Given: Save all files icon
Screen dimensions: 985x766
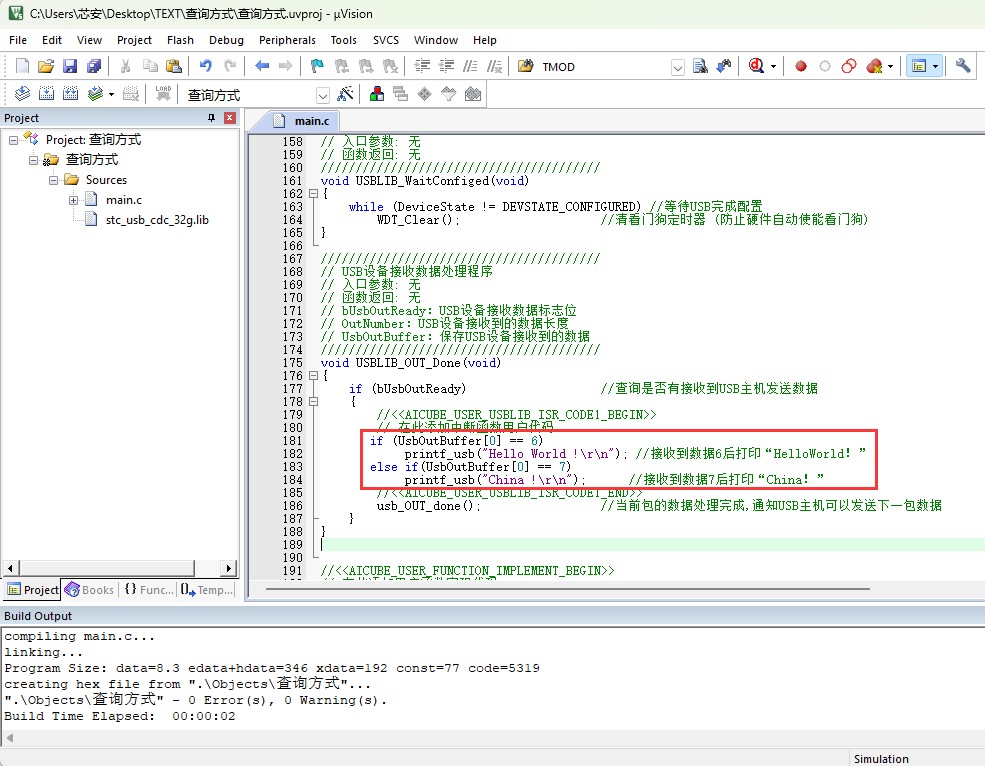Looking at the screenshot, I should pyautogui.click(x=94, y=66).
